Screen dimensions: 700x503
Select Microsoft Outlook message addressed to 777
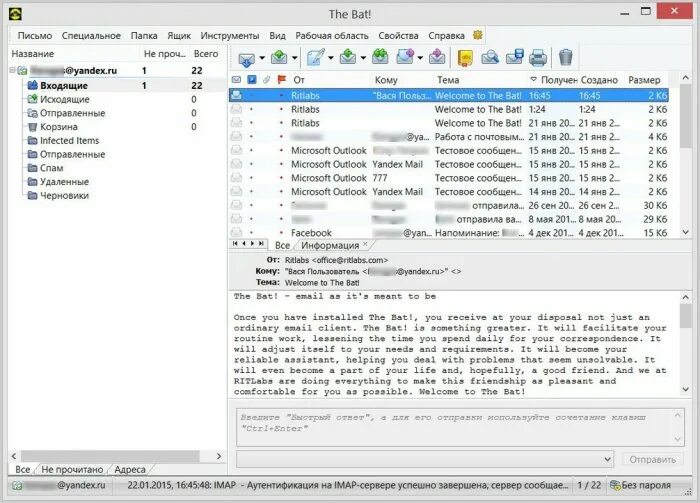click(x=449, y=178)
